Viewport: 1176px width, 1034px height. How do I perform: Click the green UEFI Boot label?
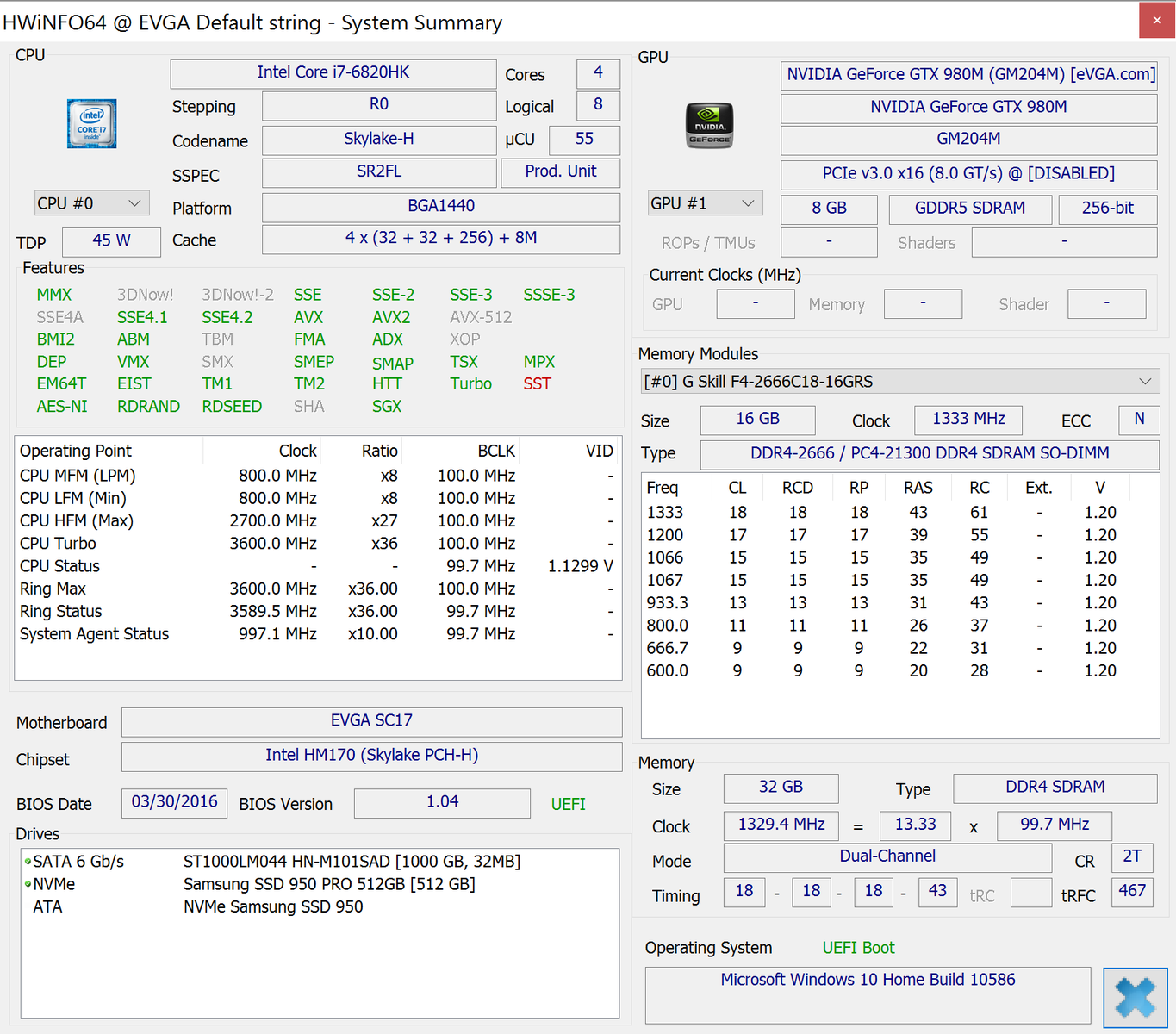859,948
